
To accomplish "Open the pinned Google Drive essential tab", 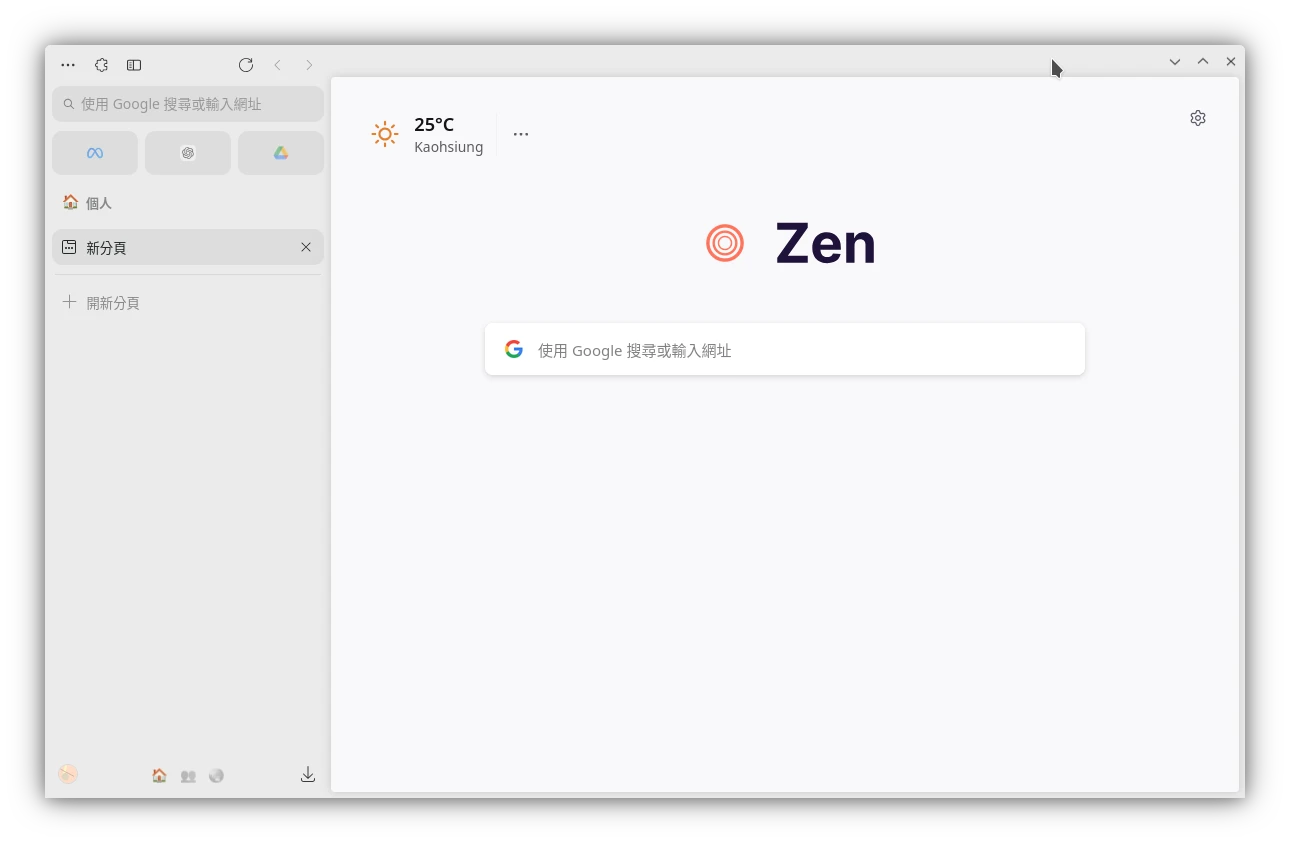I will coord(281,153).
